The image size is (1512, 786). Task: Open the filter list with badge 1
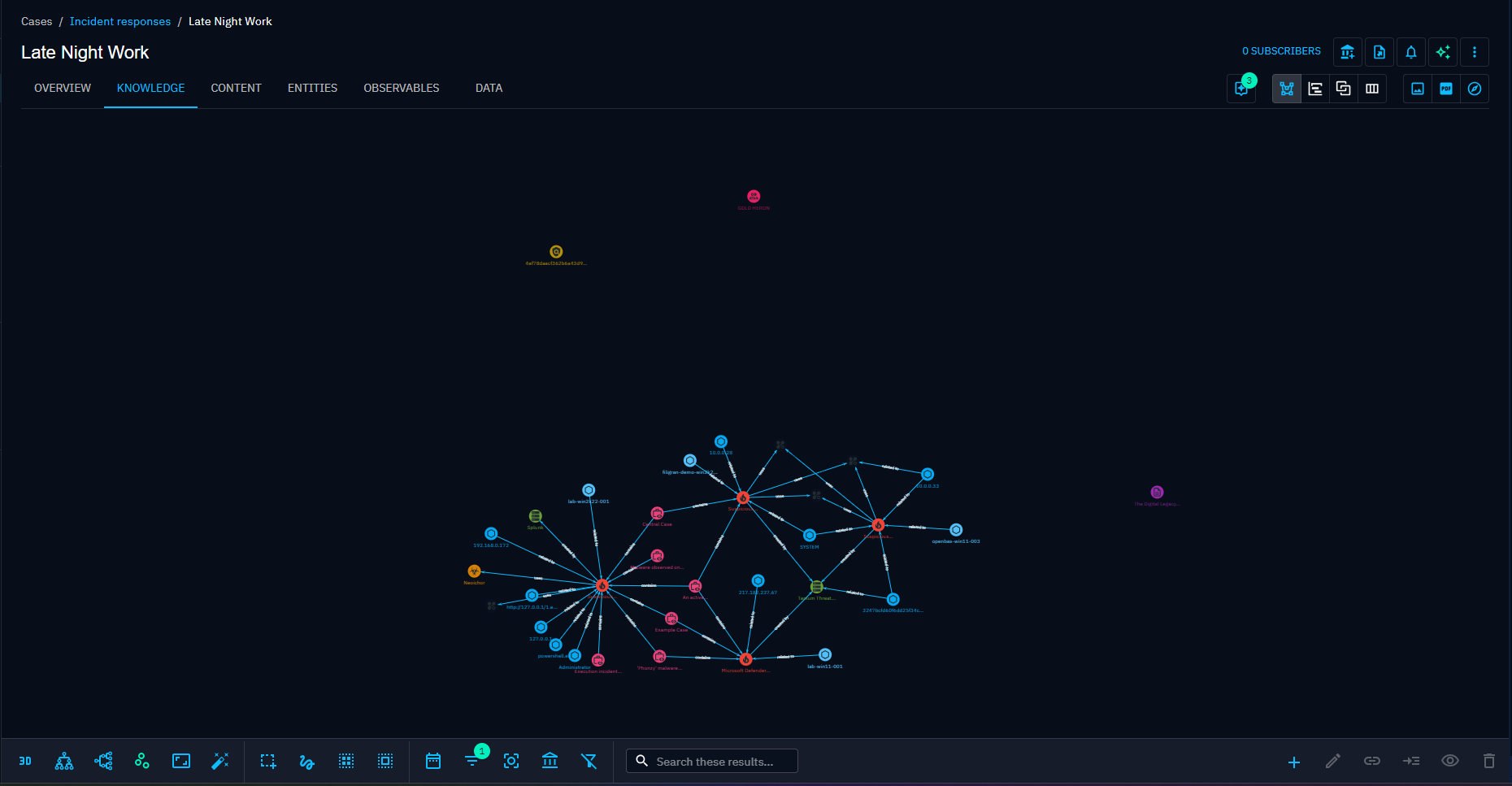[472, 761]
